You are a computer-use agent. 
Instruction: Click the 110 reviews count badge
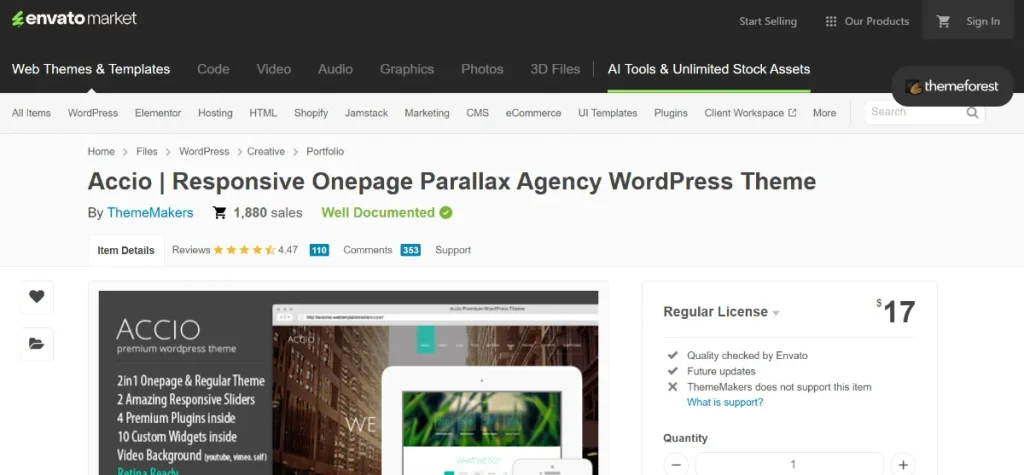[x=319, y=250]
